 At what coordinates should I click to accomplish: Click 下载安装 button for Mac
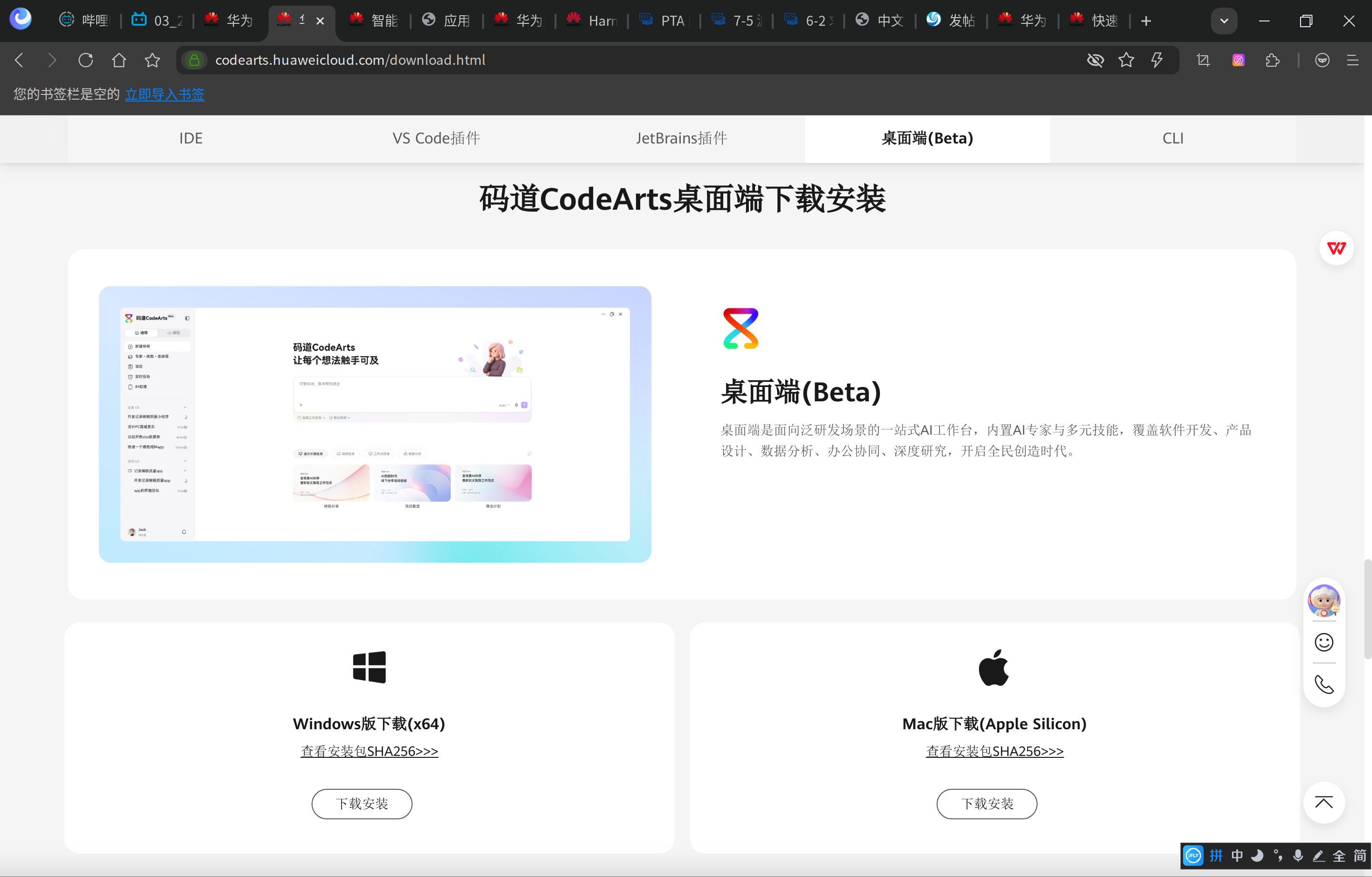(987, 804)
